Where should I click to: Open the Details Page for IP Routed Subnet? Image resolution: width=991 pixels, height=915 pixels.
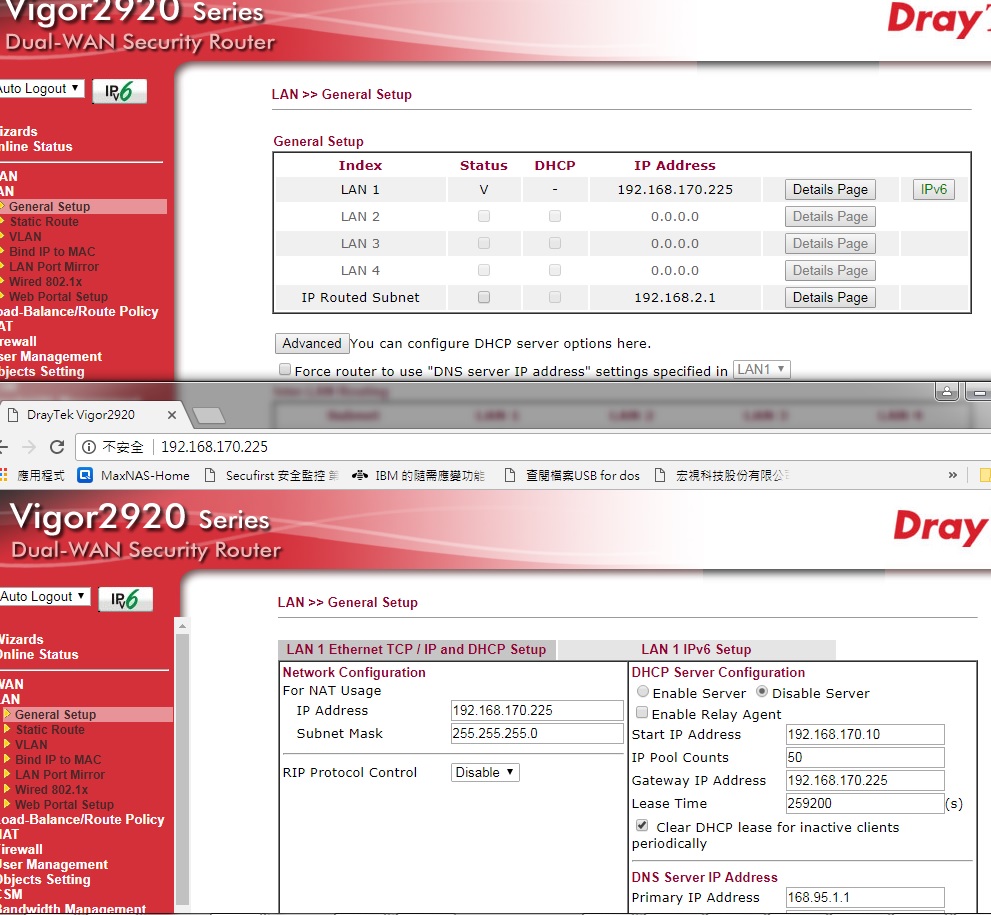tap(830, 298)
